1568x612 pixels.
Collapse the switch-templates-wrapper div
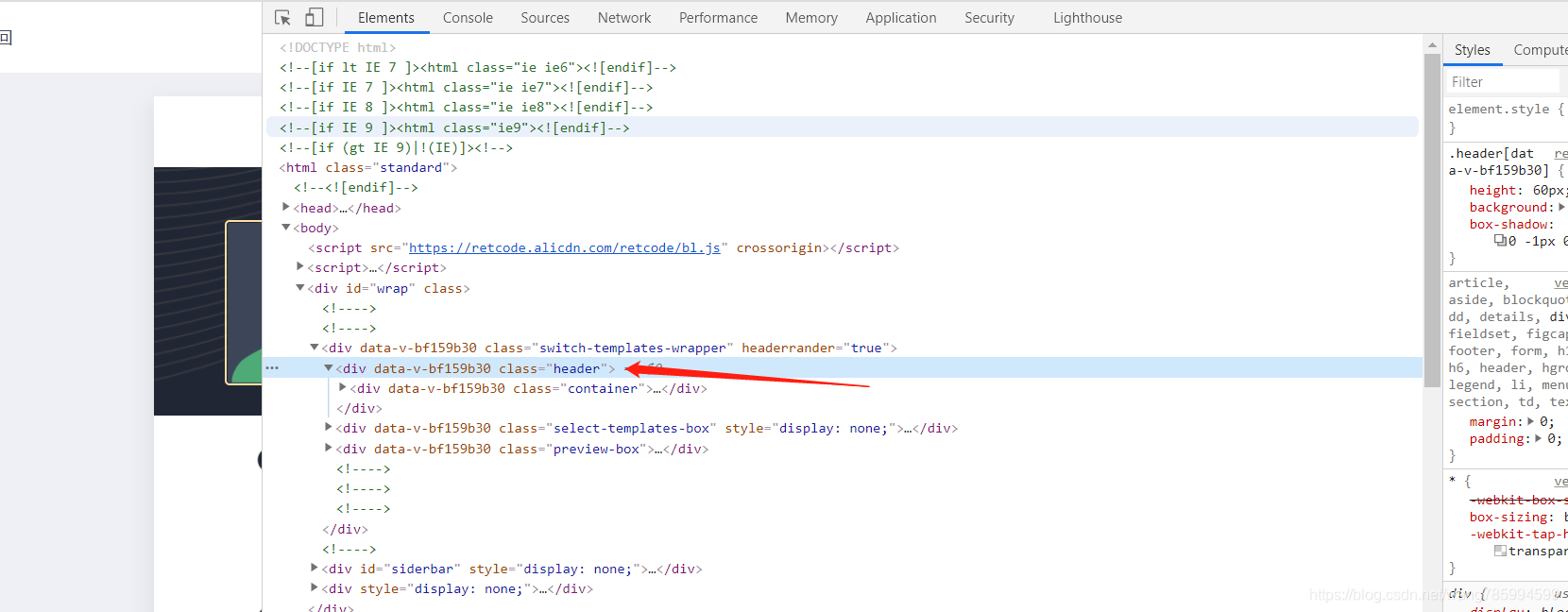tap(315, 348)
